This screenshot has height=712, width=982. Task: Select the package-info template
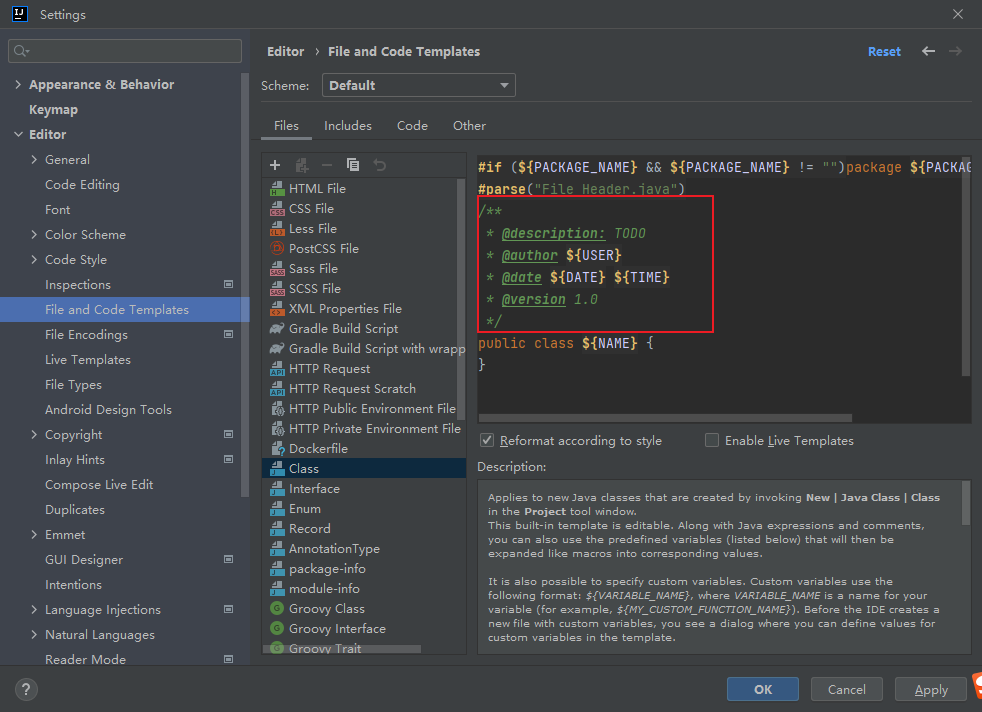364,569
